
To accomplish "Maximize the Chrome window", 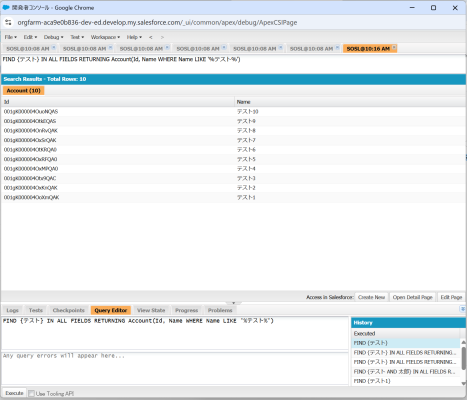I will tap(433, 8).
